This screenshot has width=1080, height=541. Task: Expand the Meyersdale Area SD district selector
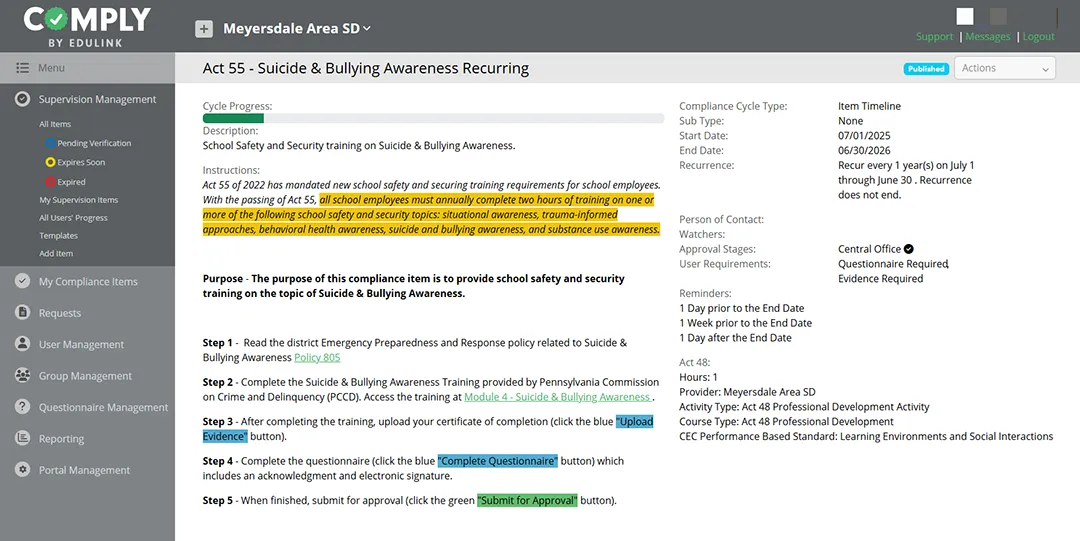coord(297,29)
